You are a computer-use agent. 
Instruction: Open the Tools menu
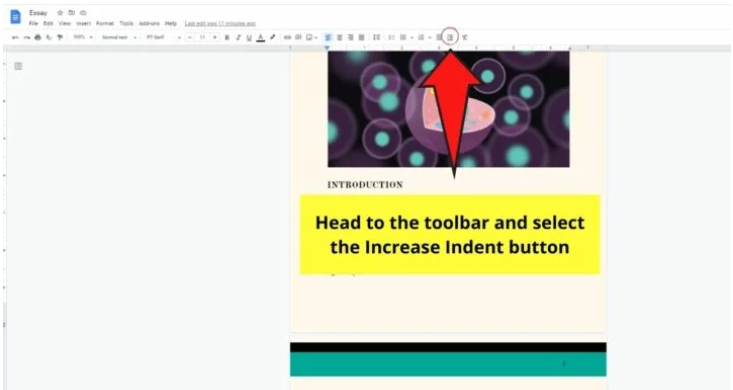click(x=126, y=23)
